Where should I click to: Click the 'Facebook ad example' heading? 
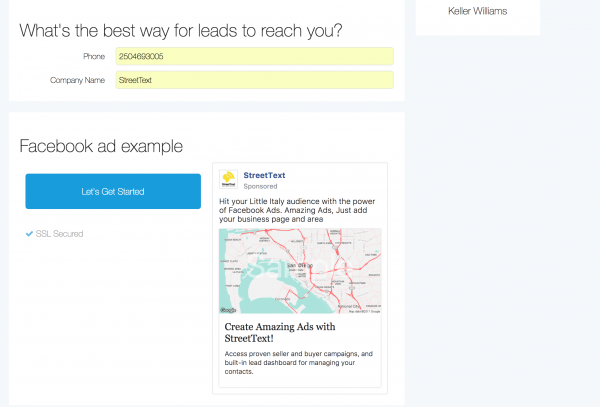pos(101,146)
